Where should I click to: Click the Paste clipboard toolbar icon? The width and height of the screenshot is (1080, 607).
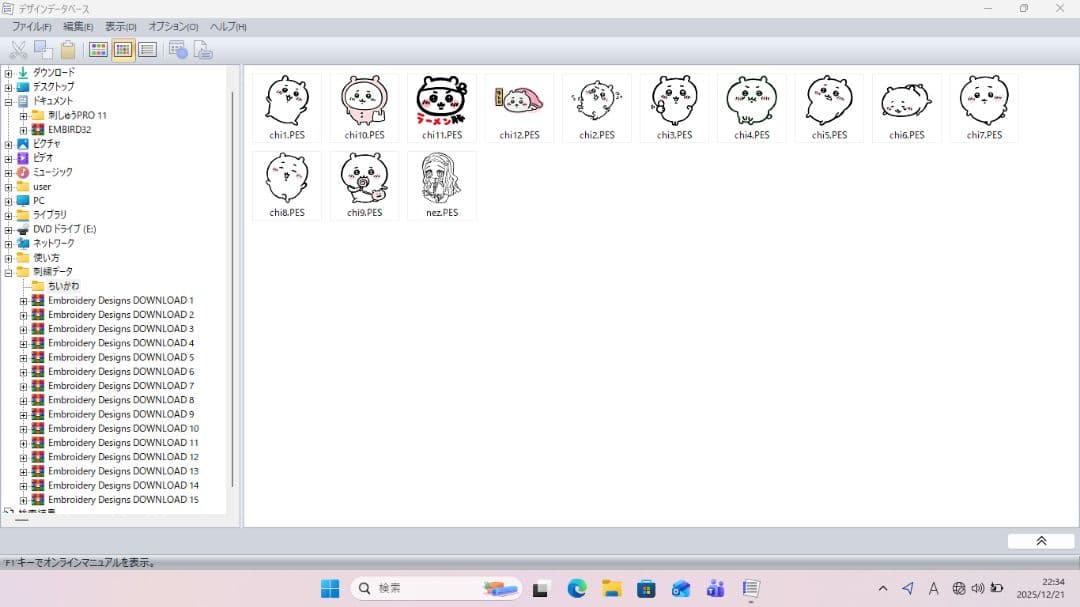(68, 50)
